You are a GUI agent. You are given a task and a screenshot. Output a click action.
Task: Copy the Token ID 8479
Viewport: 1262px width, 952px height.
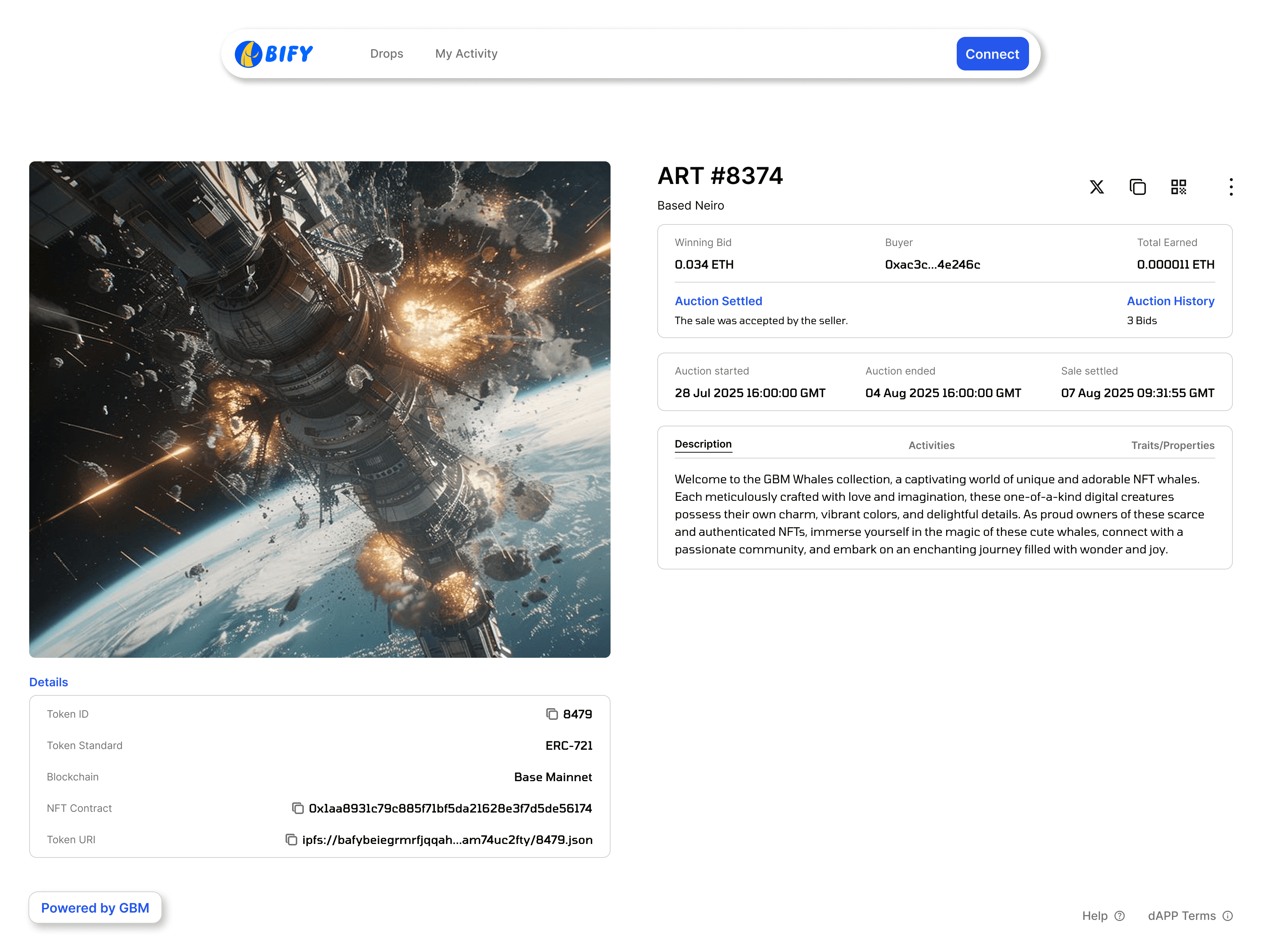552,714
